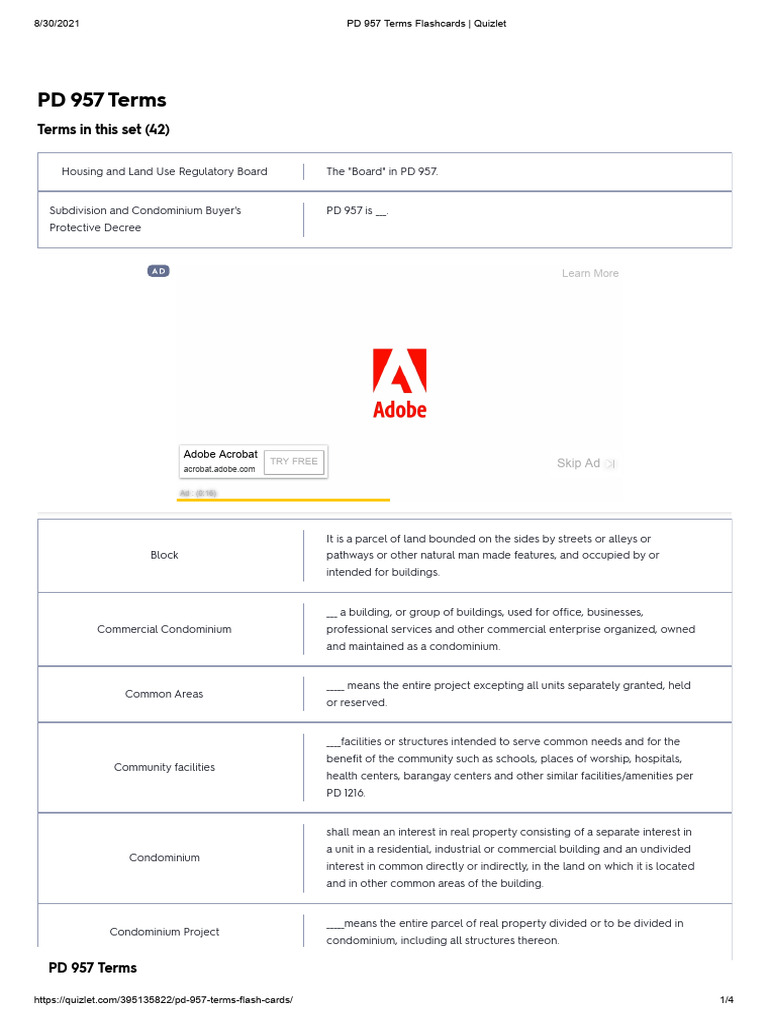Click the Common Areas term card
The image size is (768, 1024).
164,694
